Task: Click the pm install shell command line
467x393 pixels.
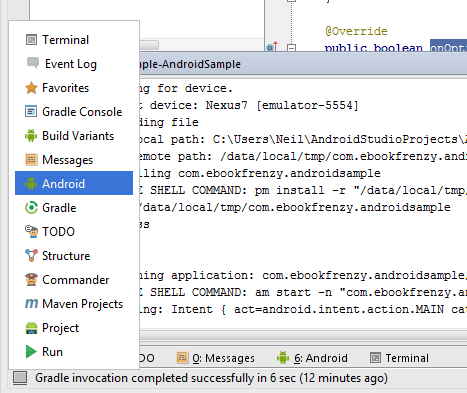Action: 303,190
